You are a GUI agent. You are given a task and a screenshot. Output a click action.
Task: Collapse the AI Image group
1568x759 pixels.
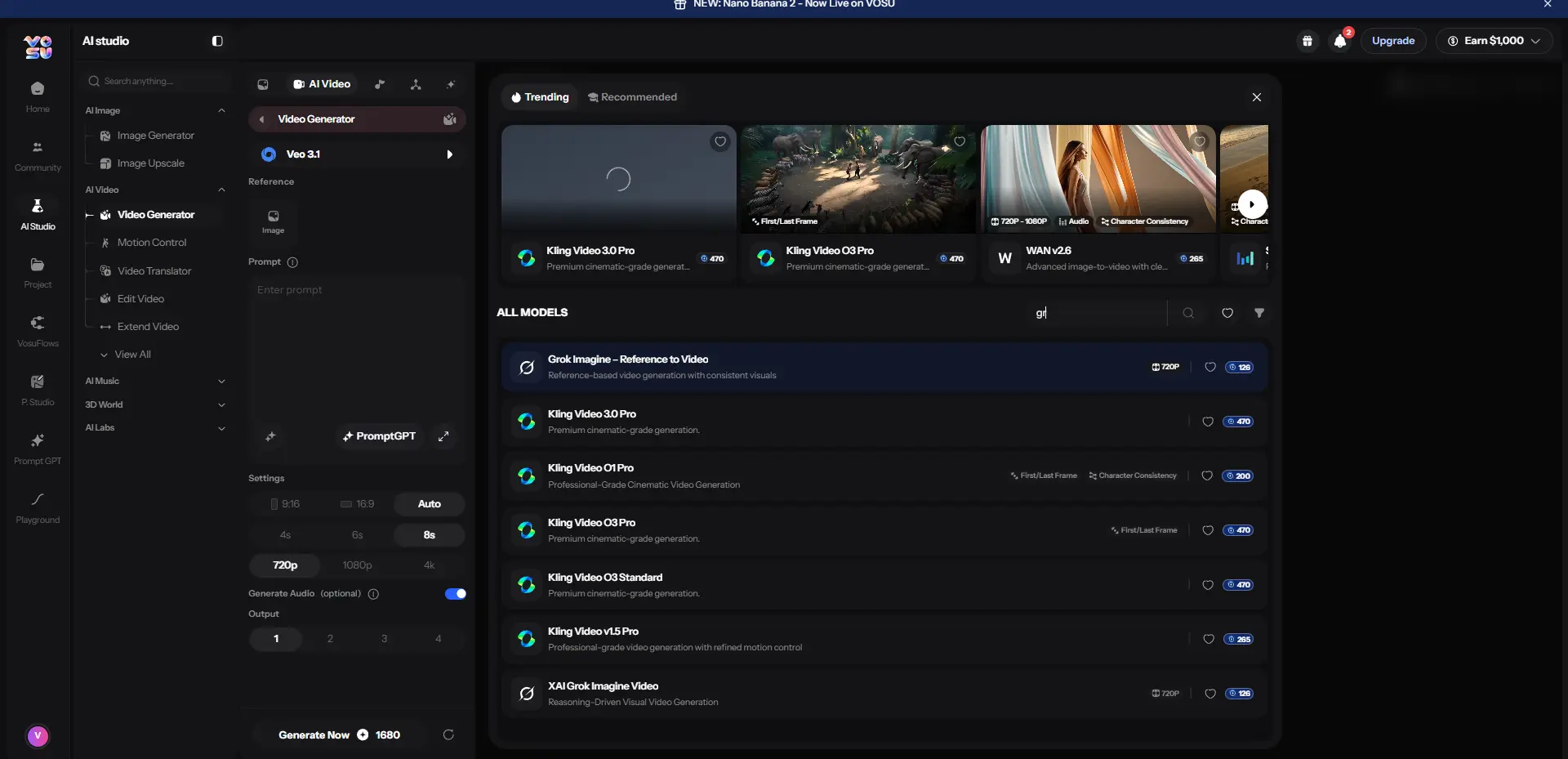click(221, 110)
